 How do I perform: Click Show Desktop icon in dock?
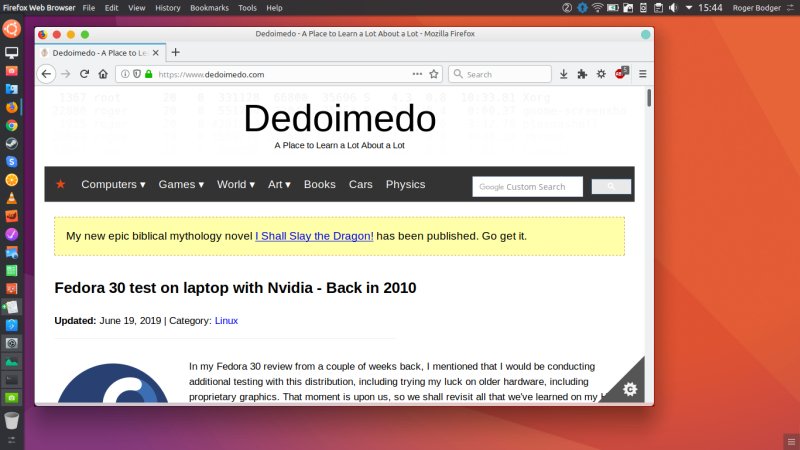pyautogui.click(x=11, y=52)
